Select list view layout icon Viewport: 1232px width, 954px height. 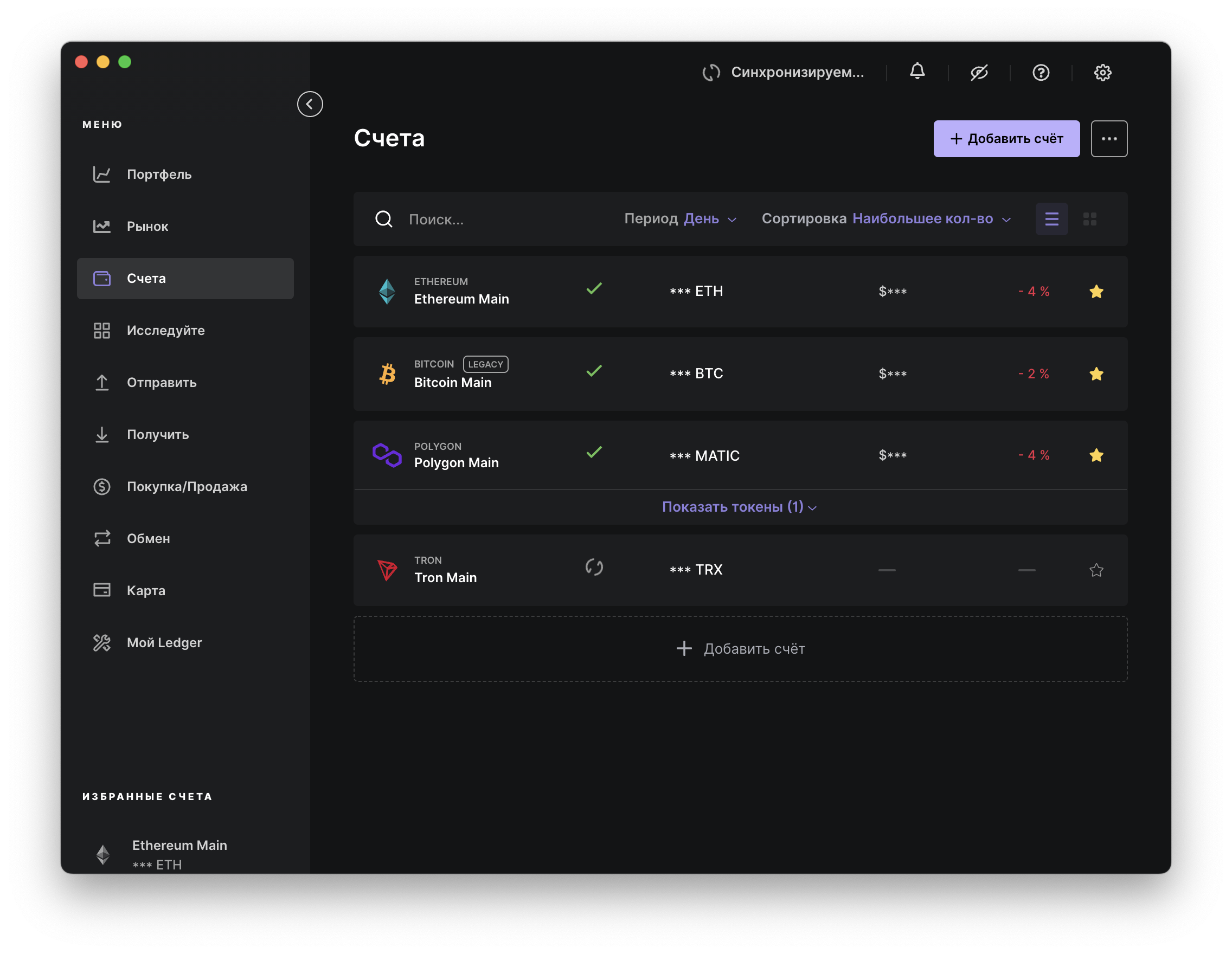click(1051, 219)
